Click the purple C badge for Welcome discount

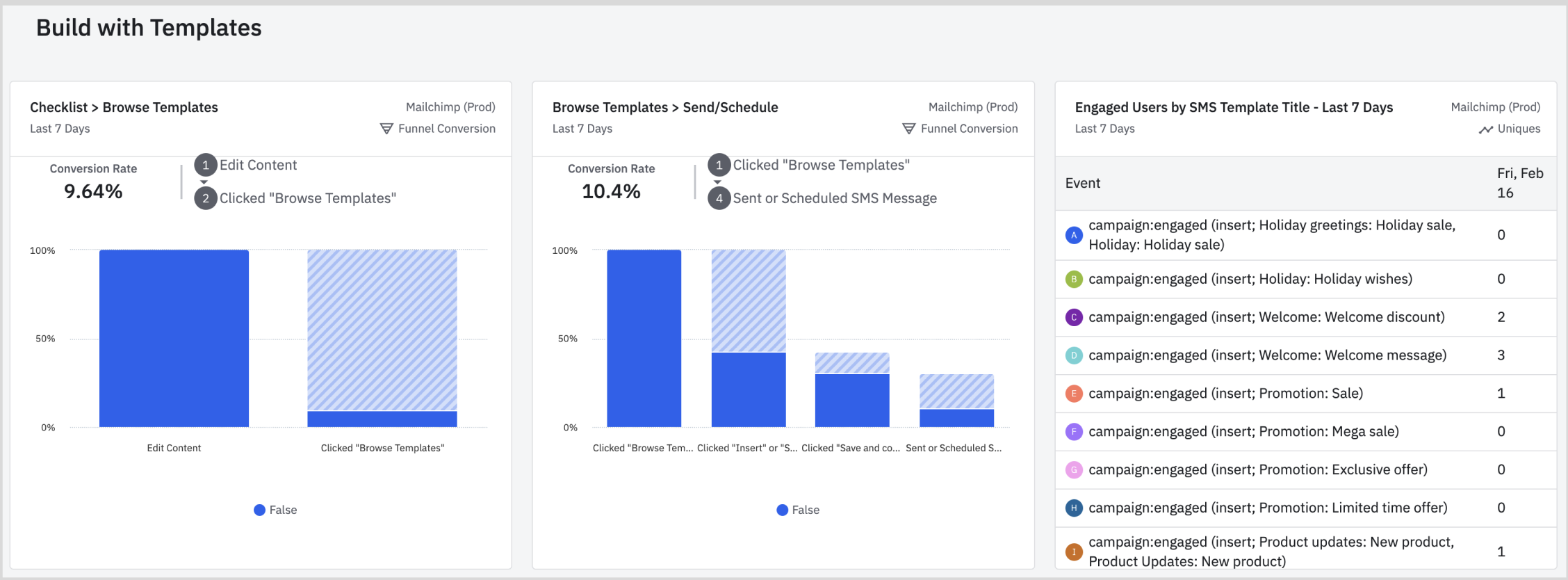coord(1074,317)
